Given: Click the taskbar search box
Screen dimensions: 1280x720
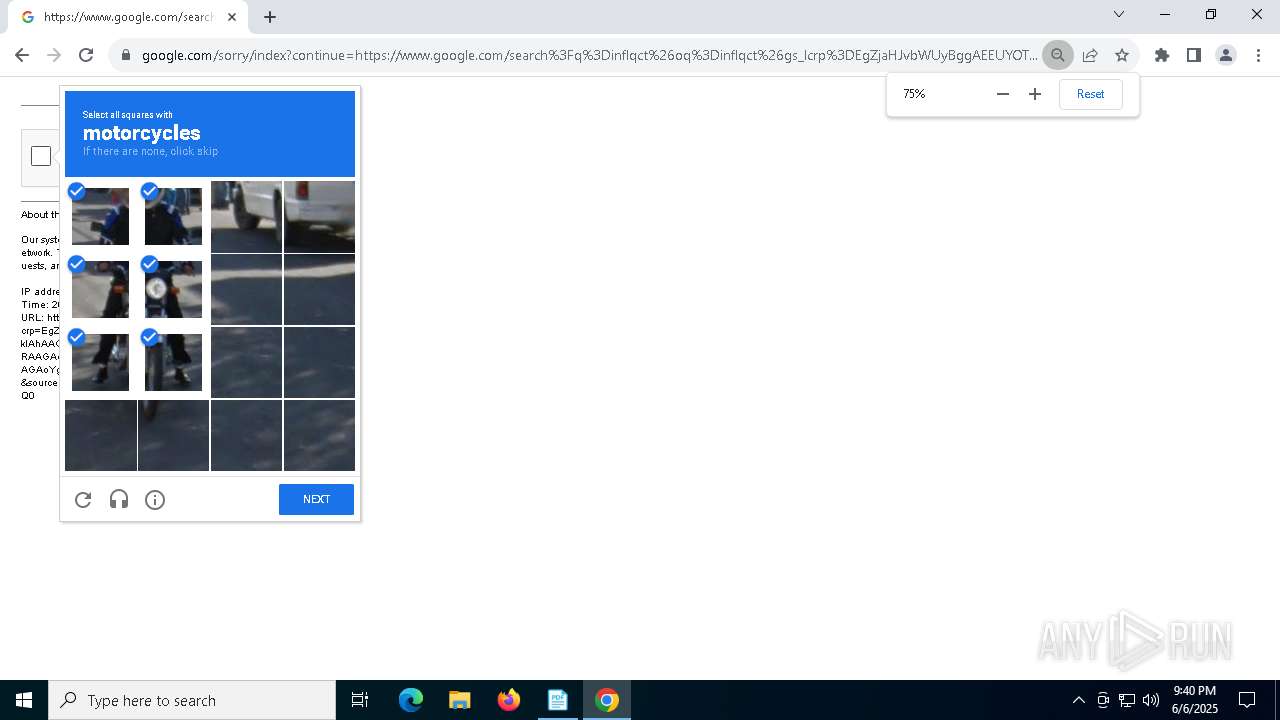Looking at the screenshot, I should [192, 700].
